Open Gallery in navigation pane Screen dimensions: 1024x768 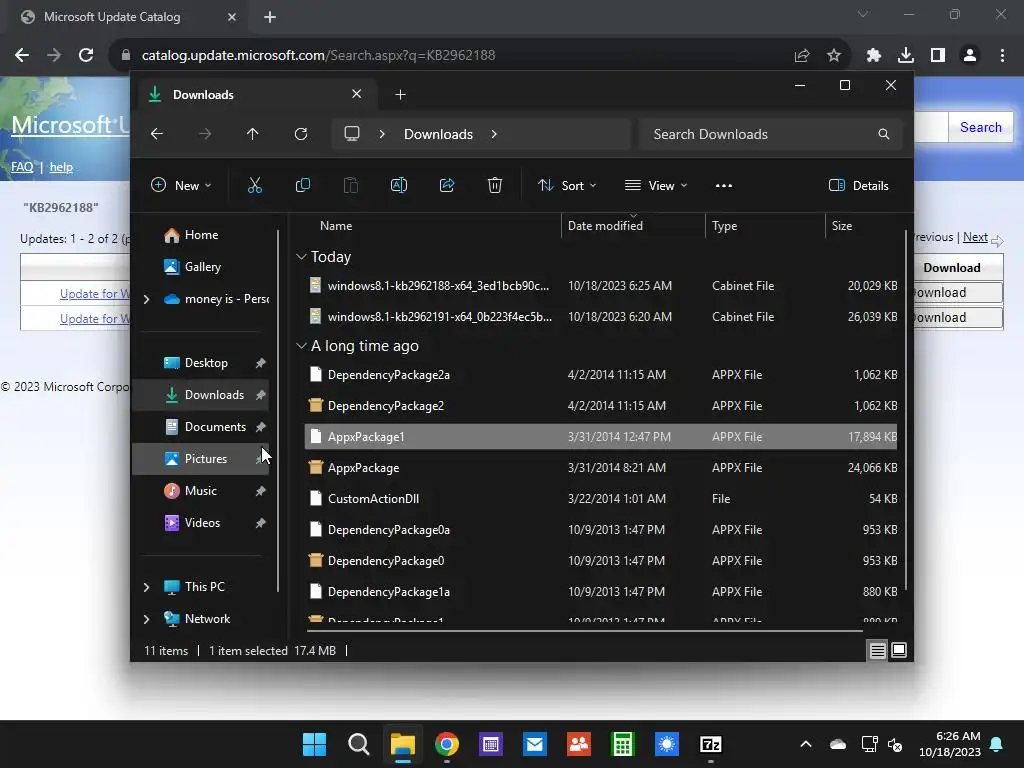tap(202, 267)
